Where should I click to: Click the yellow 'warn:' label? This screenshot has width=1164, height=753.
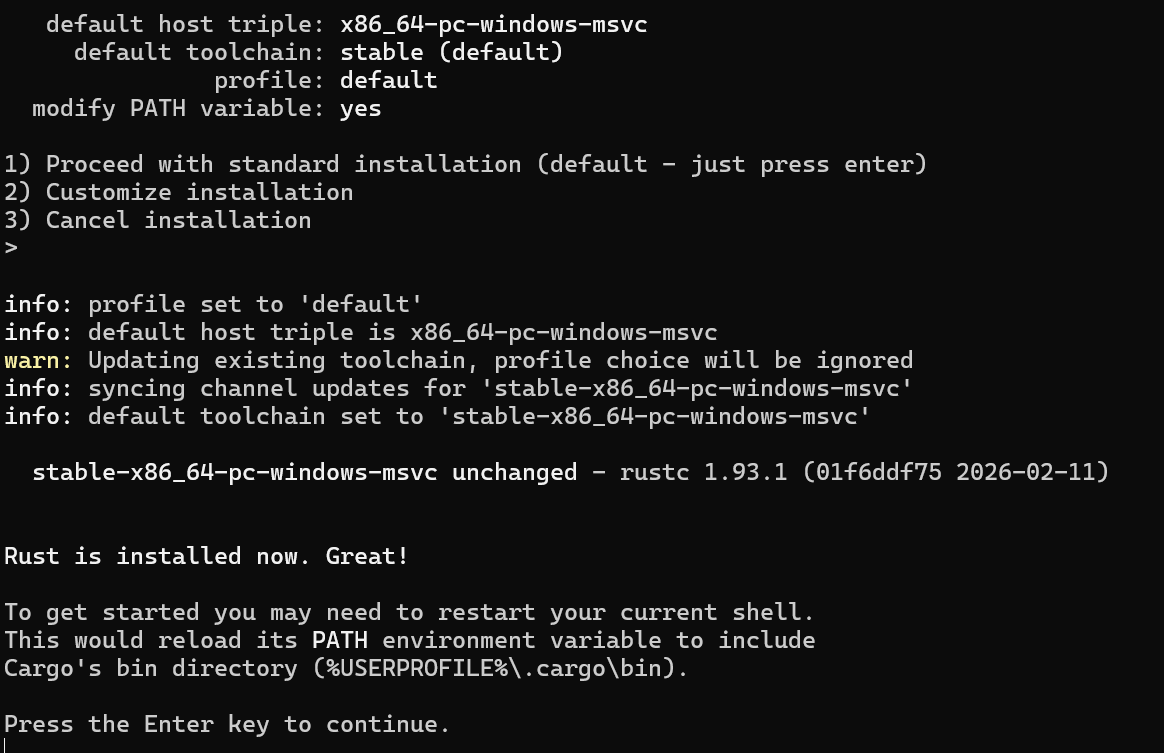[38, 360]
